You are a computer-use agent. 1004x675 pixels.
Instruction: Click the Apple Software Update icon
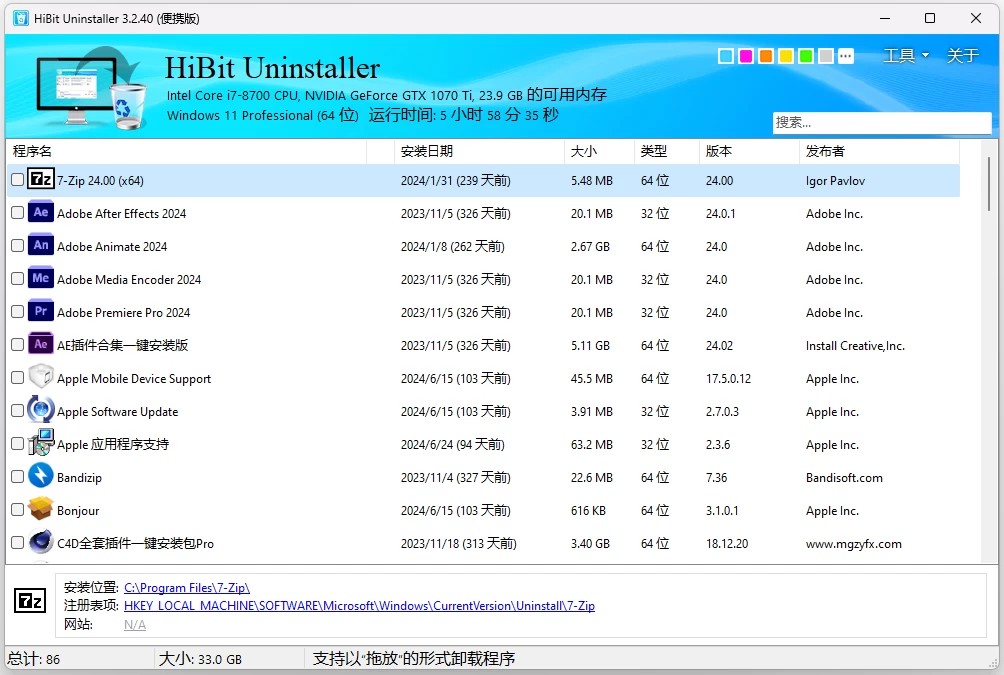click(x=41, y=411)
